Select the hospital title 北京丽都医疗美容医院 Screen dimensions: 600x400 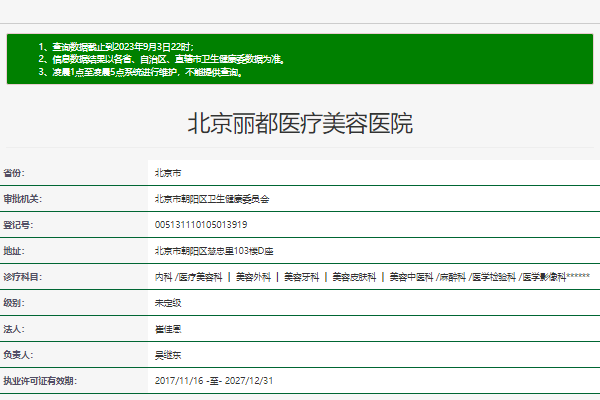point(300,124)
